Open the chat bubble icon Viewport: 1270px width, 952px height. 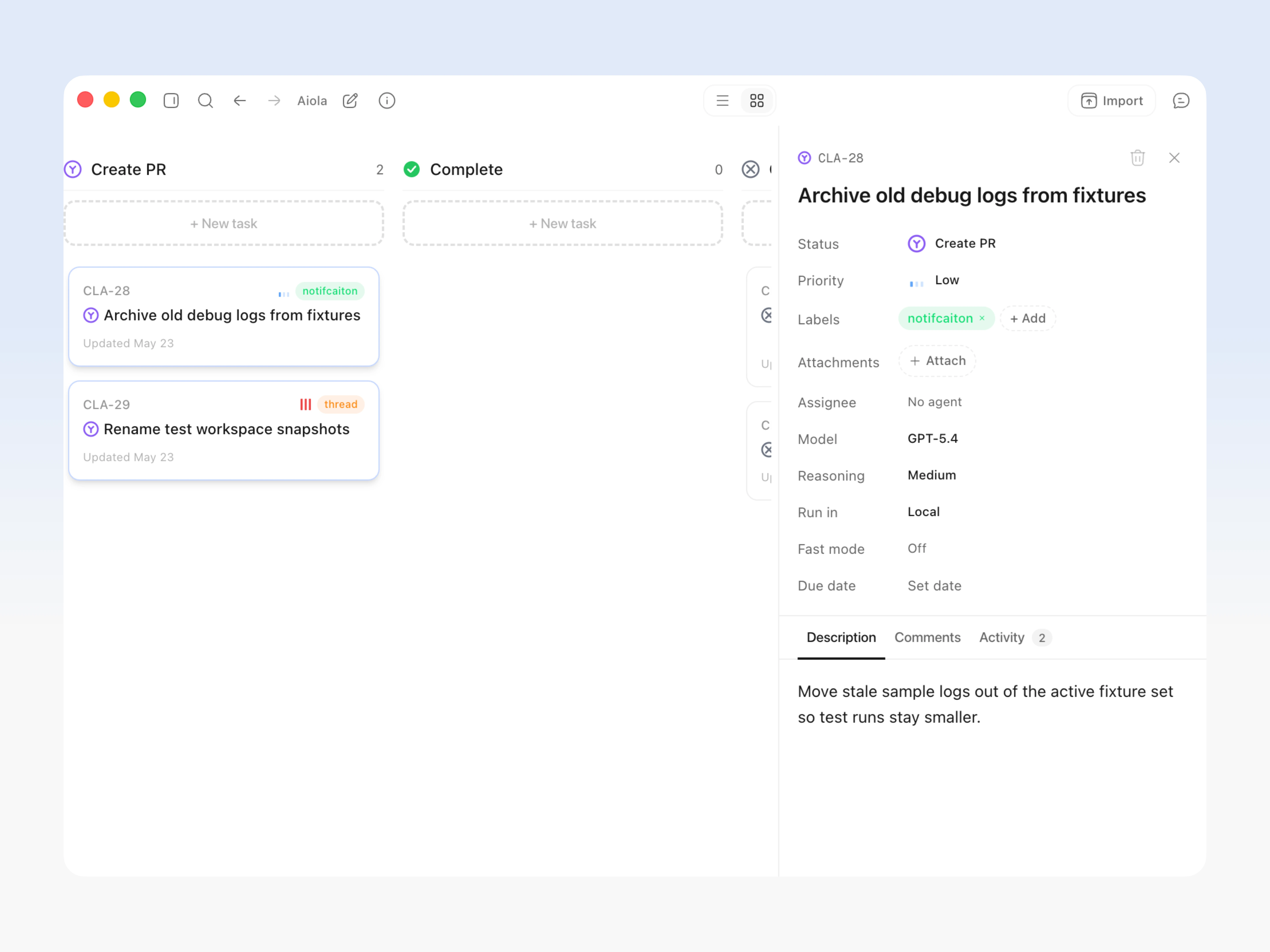[x=1180, y=100]
